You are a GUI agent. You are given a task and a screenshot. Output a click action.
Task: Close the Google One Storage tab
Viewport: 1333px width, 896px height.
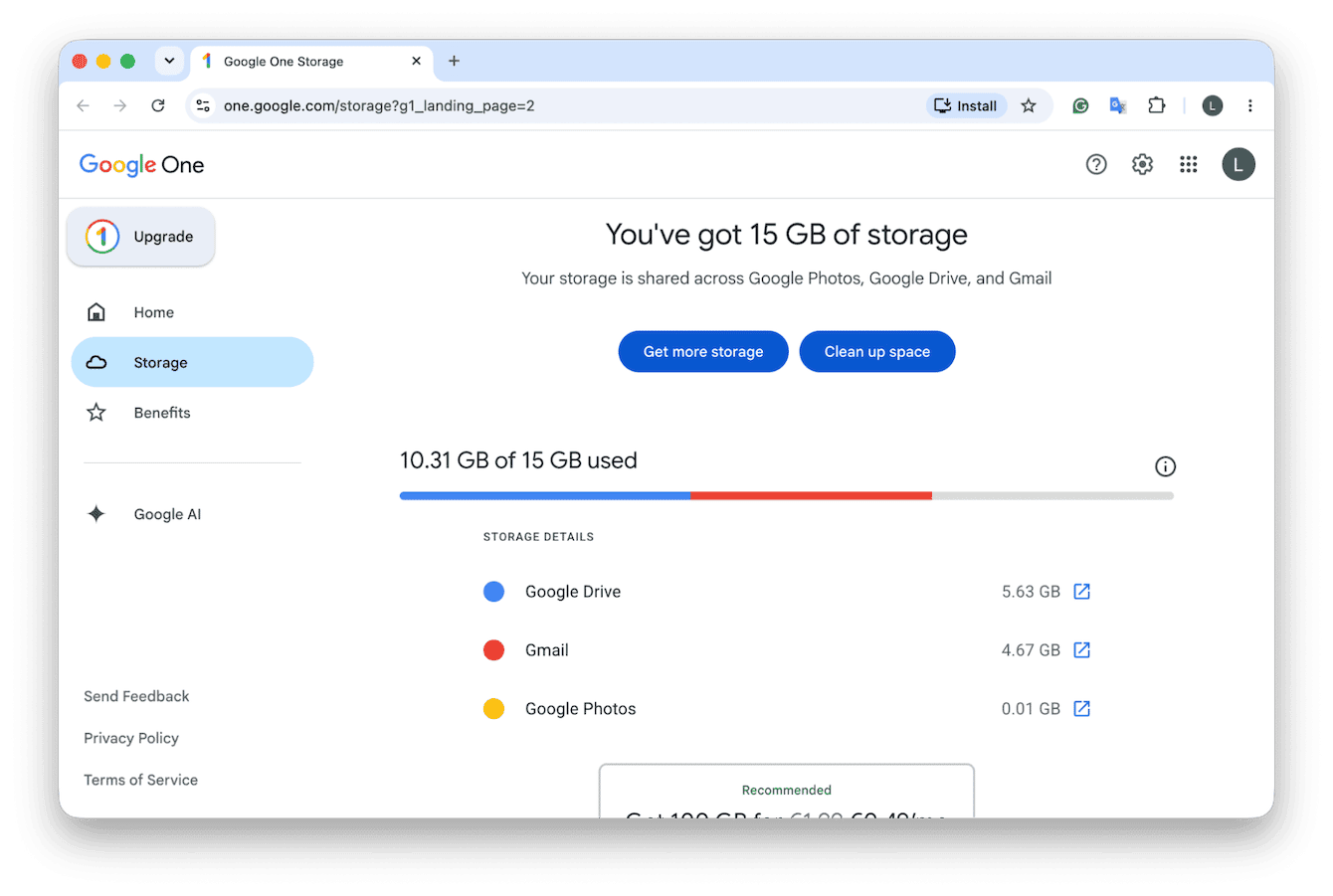(x=416, y=61)
